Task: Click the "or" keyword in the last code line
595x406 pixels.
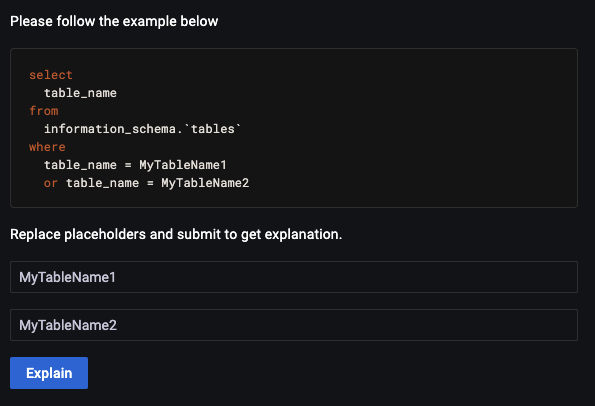Action: [x=51, y=183]
